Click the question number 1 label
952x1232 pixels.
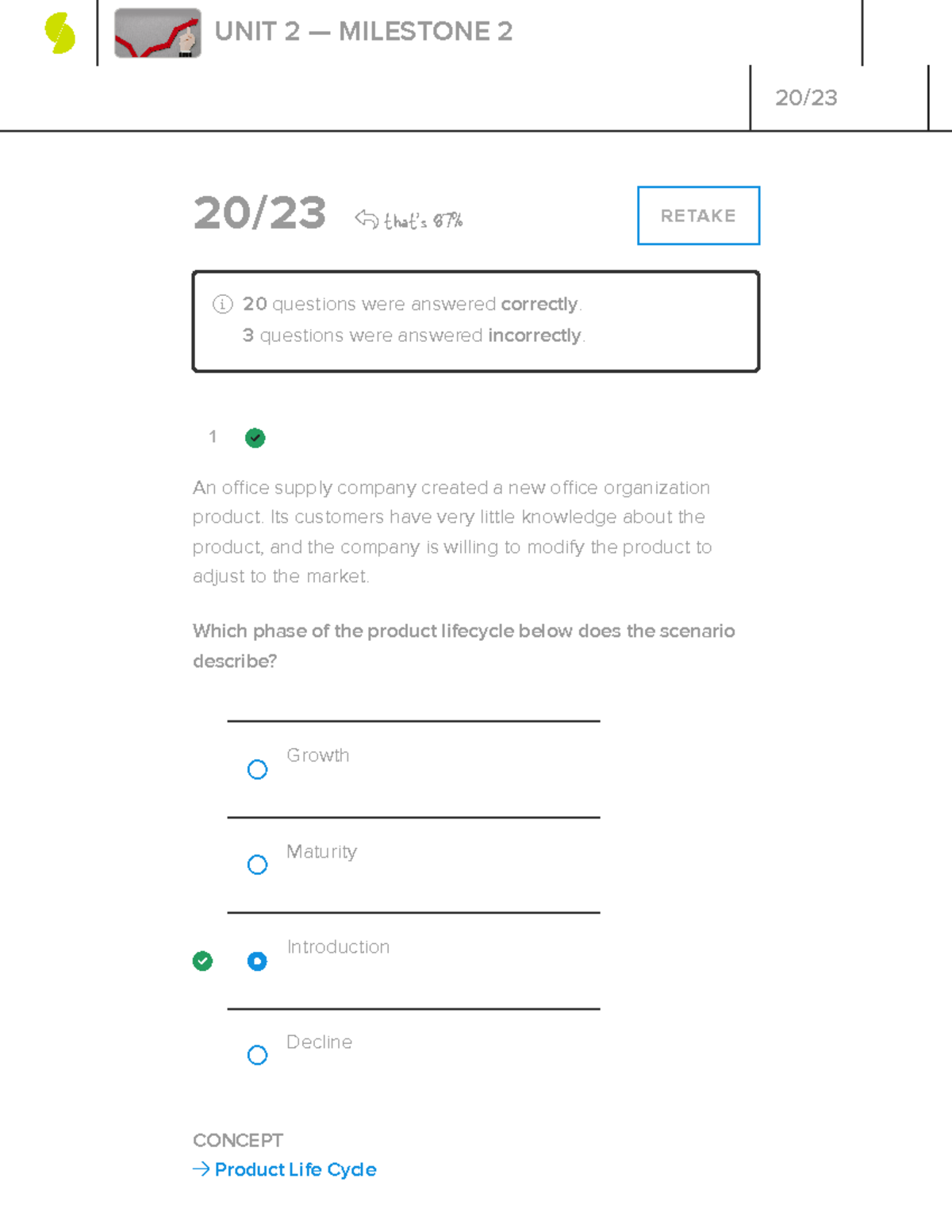tap(213, 436)
